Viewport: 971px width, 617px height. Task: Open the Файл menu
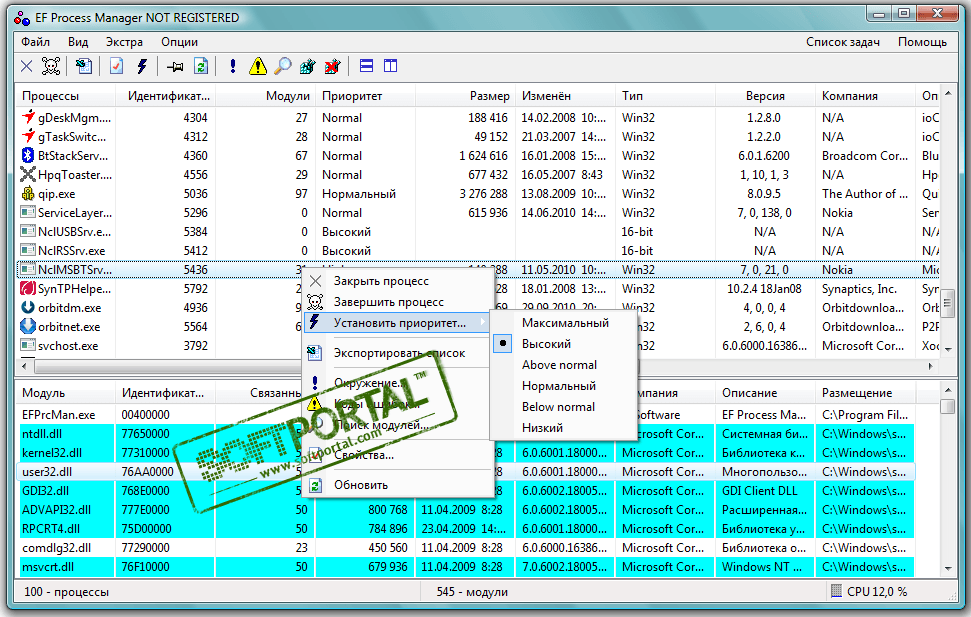[35, 42]
